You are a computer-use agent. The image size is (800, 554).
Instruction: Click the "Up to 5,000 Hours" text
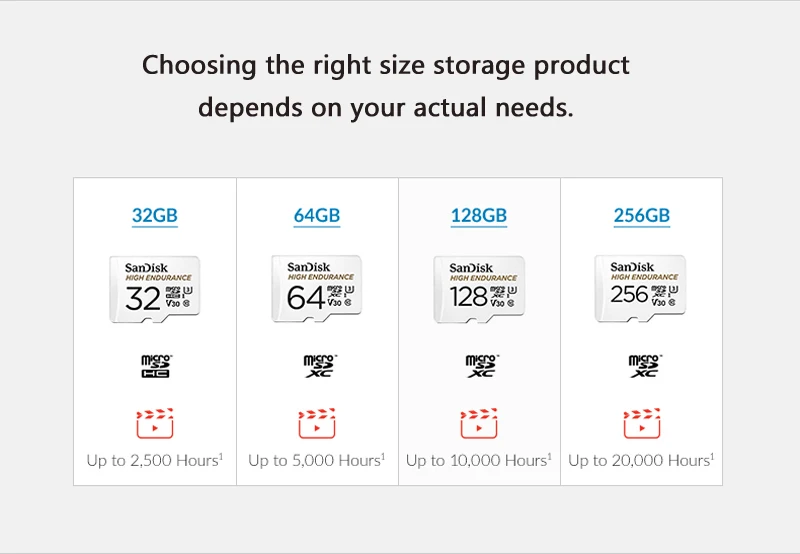[316, 460]
